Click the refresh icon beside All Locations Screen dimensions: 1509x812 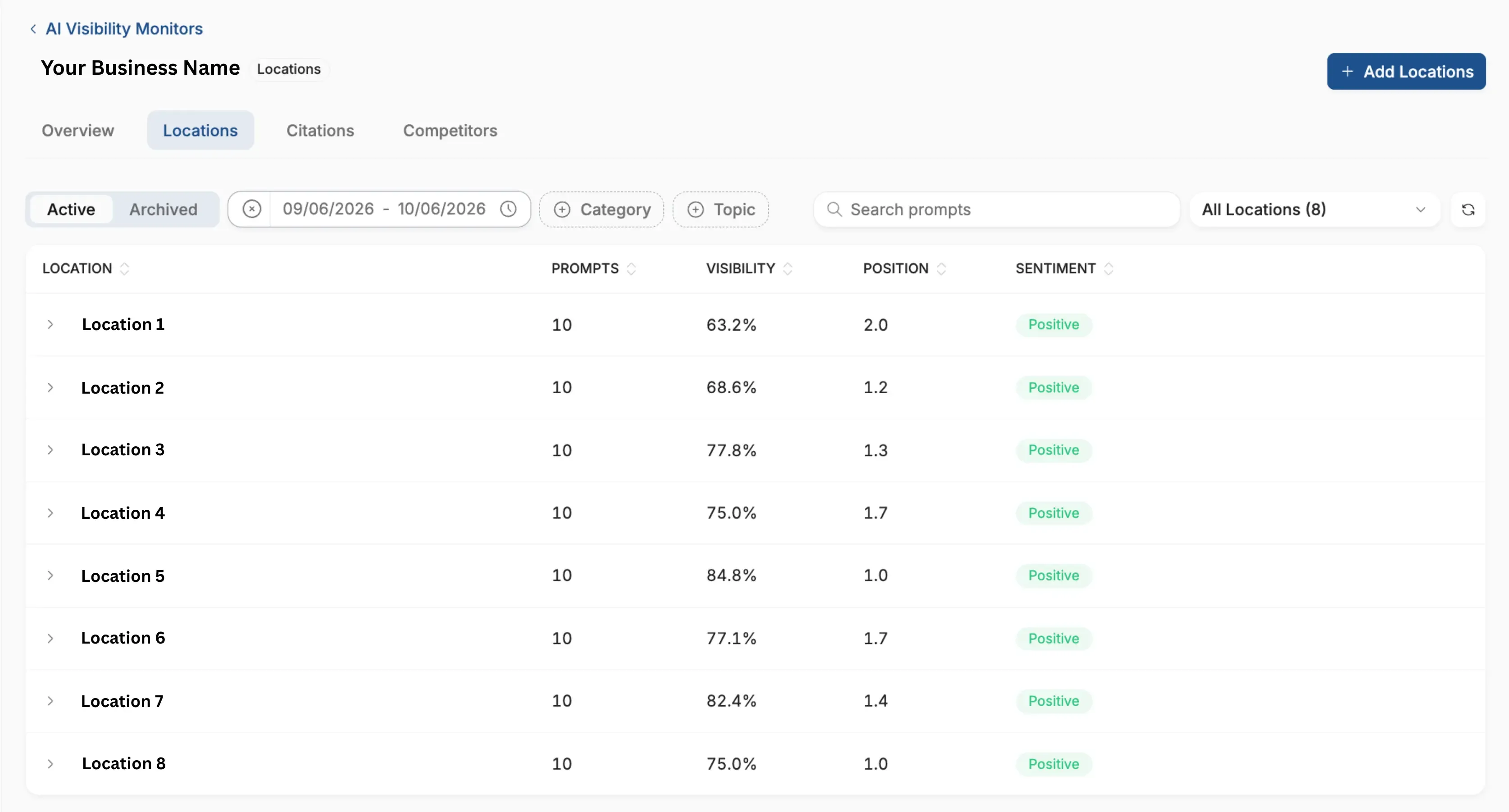pos(1468,210)
